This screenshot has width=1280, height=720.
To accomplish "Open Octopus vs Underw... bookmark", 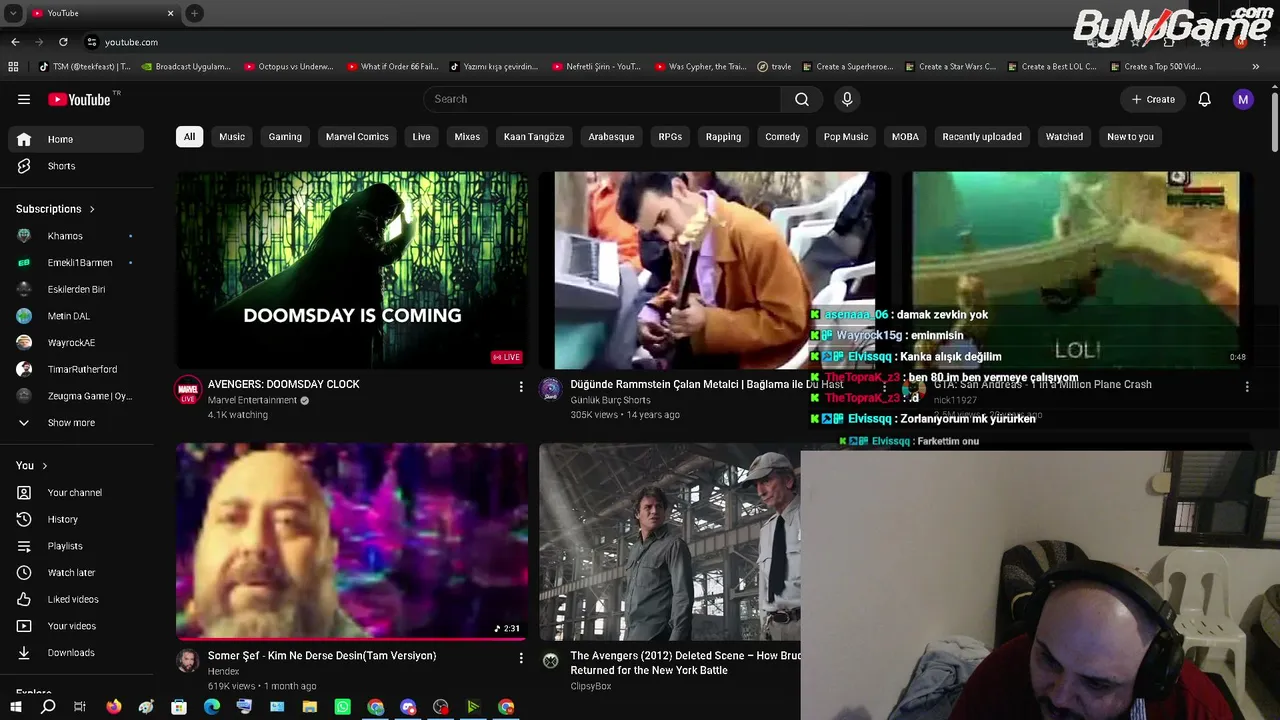I will 288,67.
